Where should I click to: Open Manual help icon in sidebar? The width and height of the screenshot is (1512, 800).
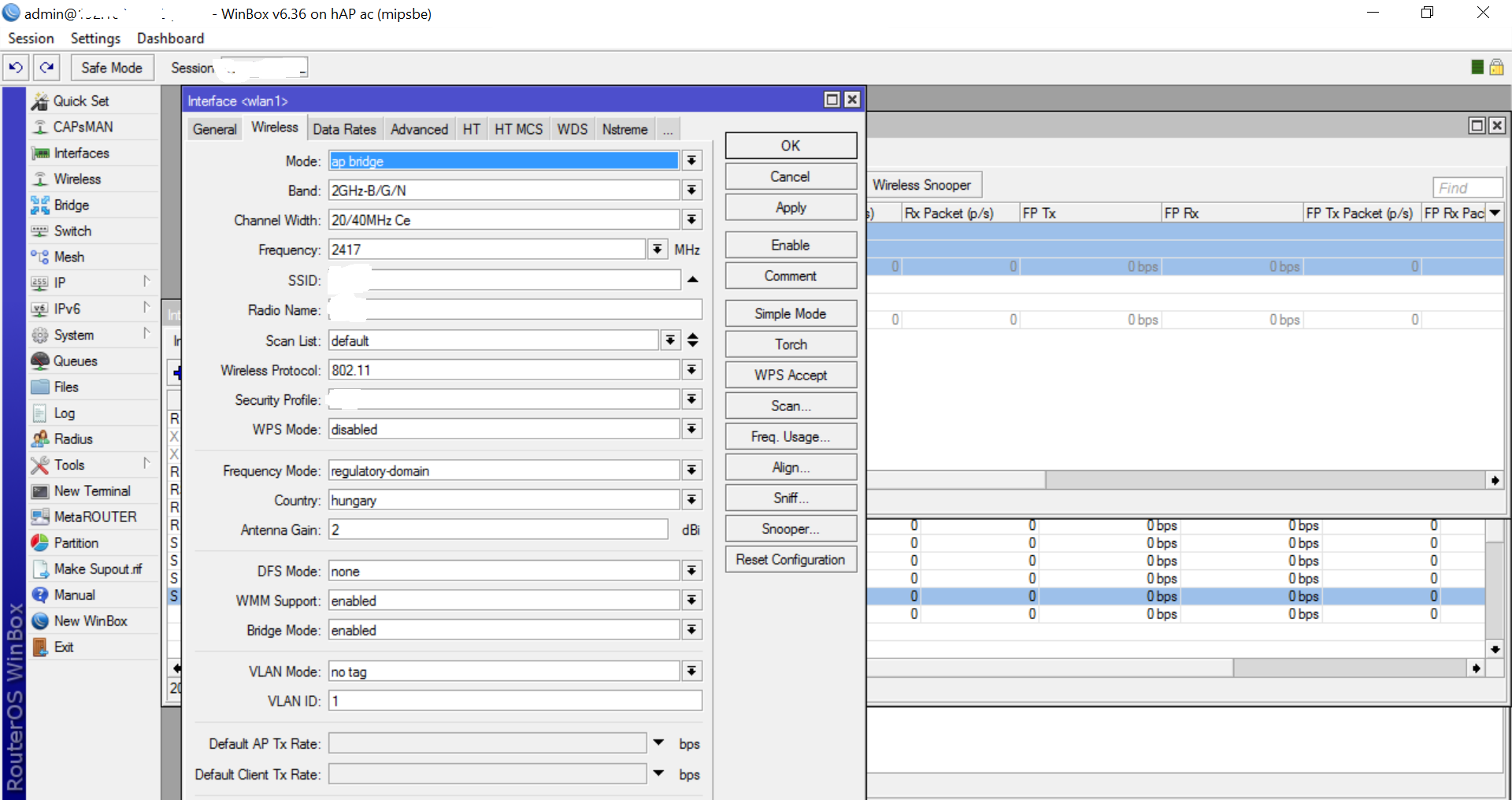click(x=40, y=594)
